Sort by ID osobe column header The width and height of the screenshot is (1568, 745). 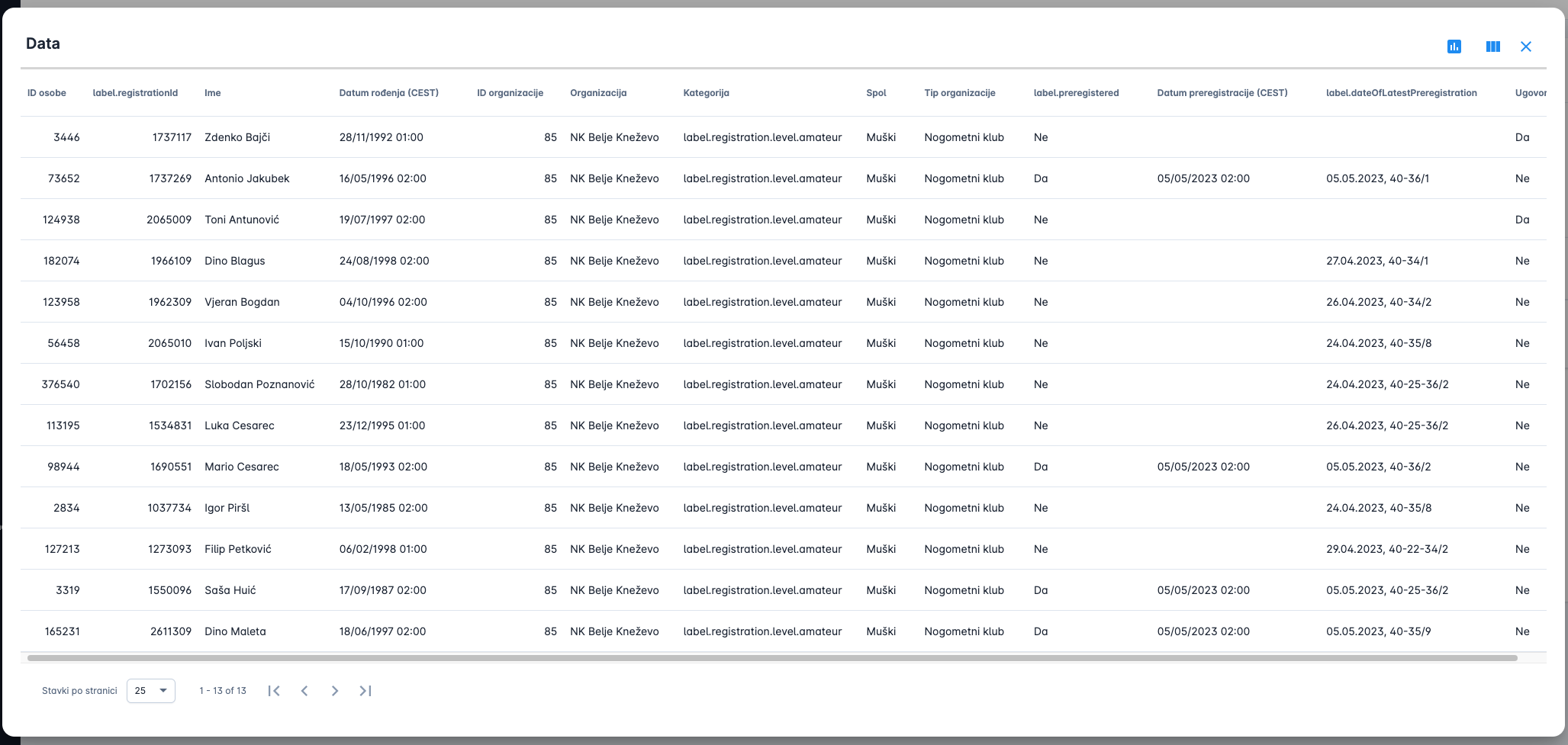pyautogui.click(x=47, y=93)
